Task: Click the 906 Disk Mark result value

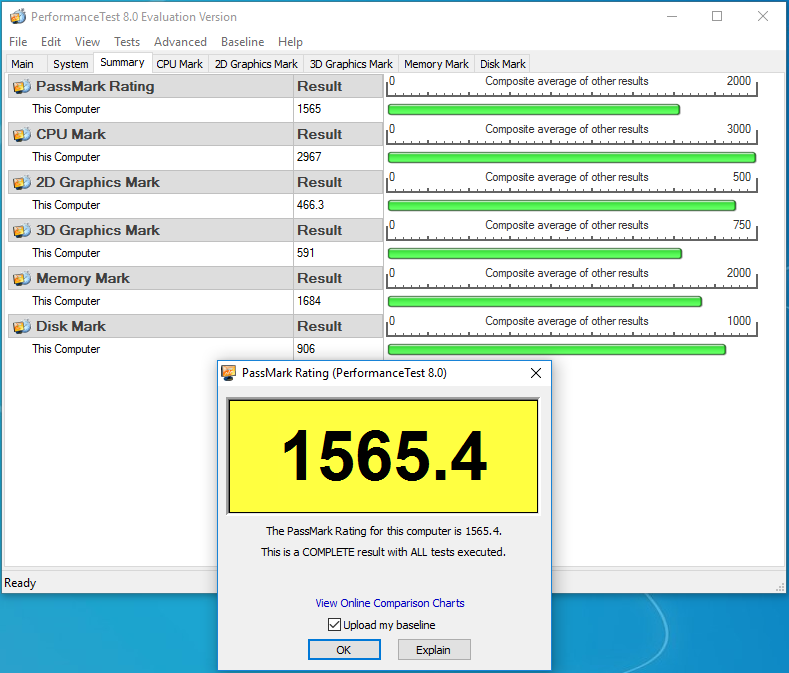Action: [305, 349]
